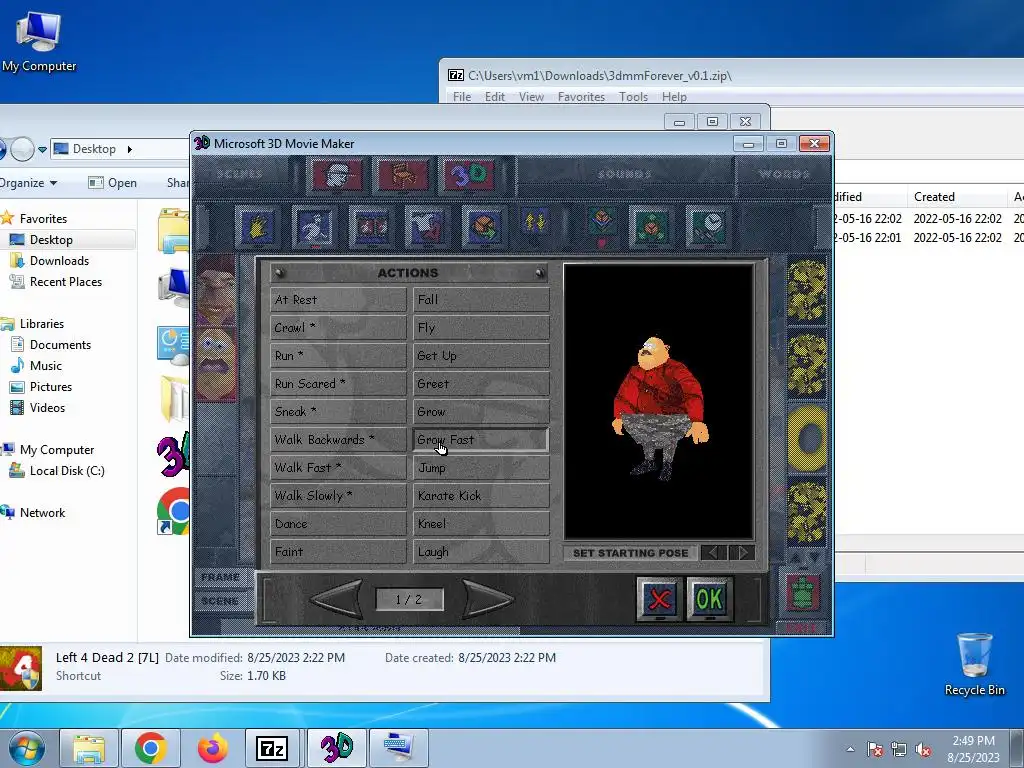Open Explorer recent locations dropdown arrow
This screenshot has width=1024, height=768.
coord(42,150)
